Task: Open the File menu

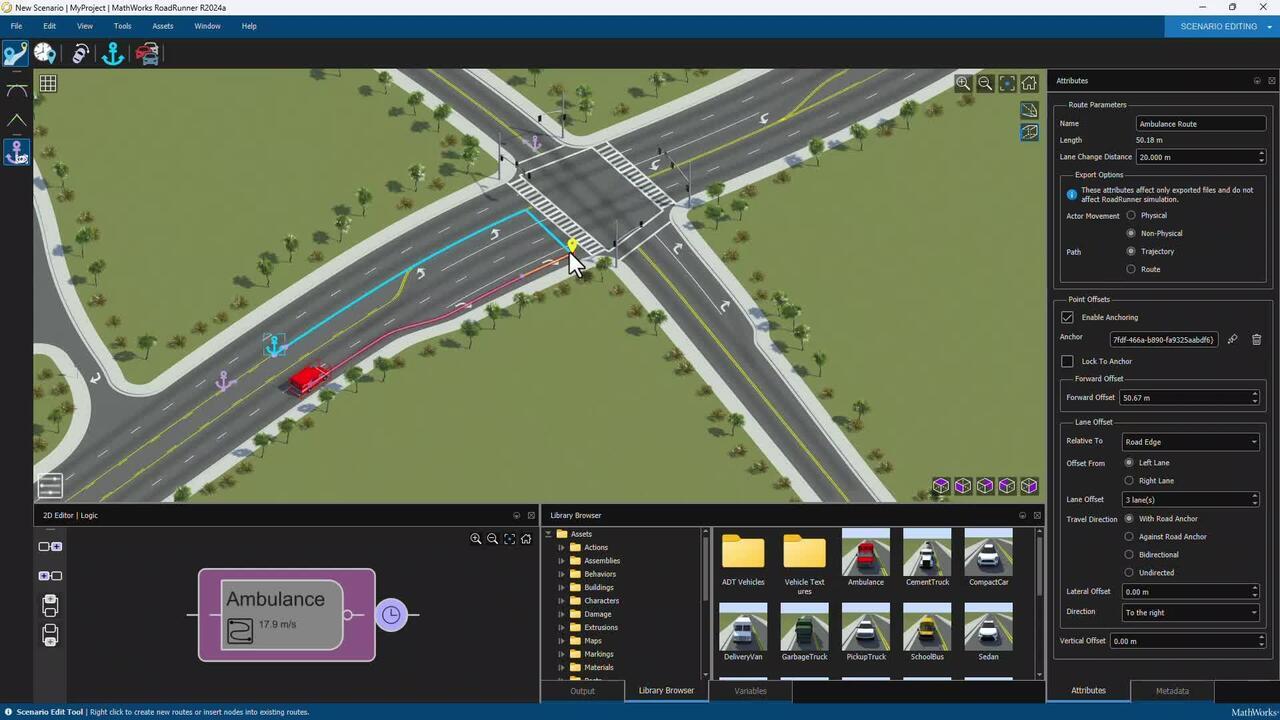Action: tap(16, 26)
